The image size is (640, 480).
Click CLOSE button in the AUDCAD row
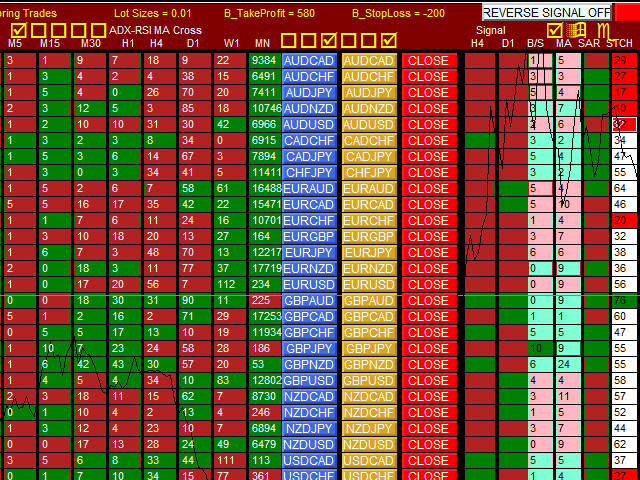(429, 60)
